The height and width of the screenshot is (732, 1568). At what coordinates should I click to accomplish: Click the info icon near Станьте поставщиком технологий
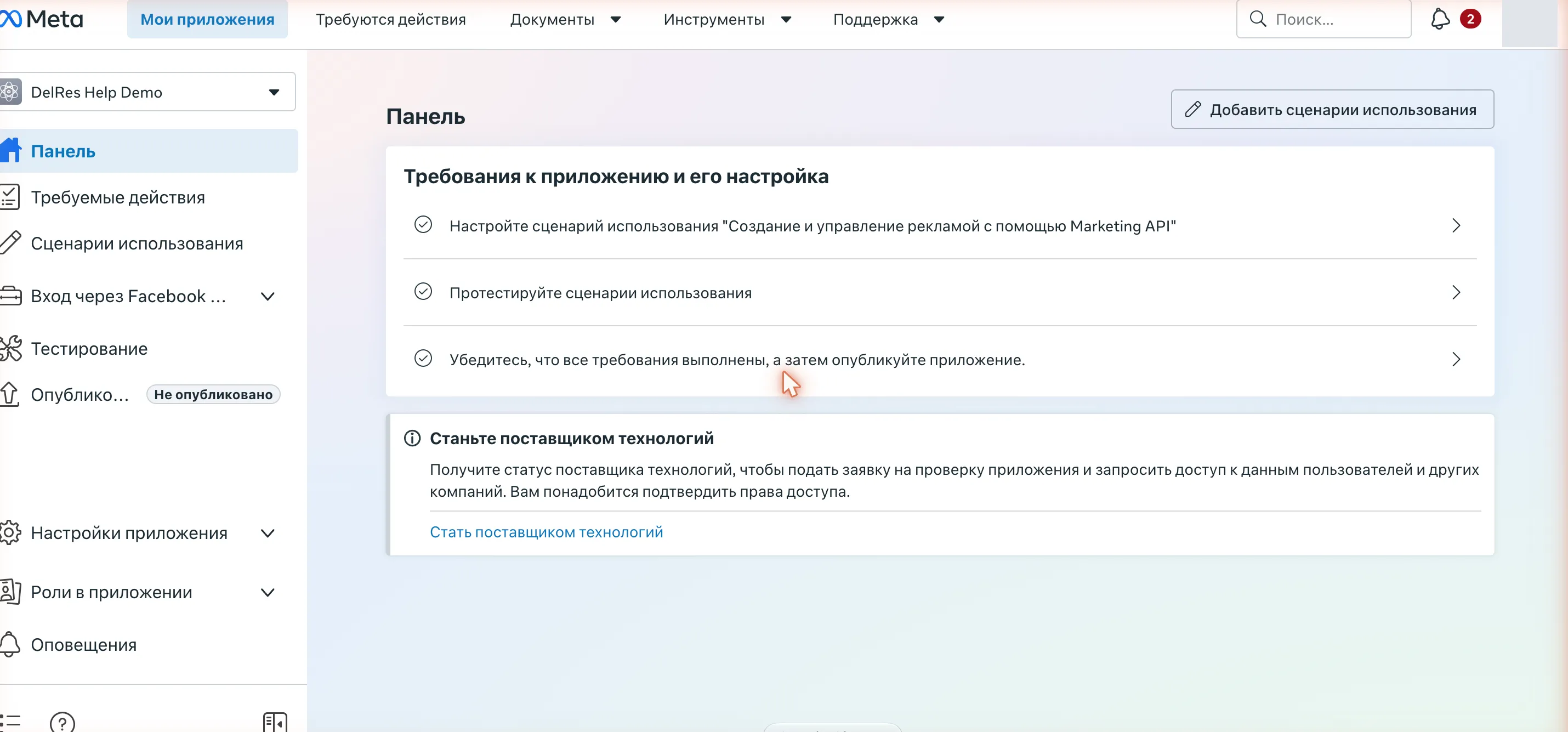(412, 439)
